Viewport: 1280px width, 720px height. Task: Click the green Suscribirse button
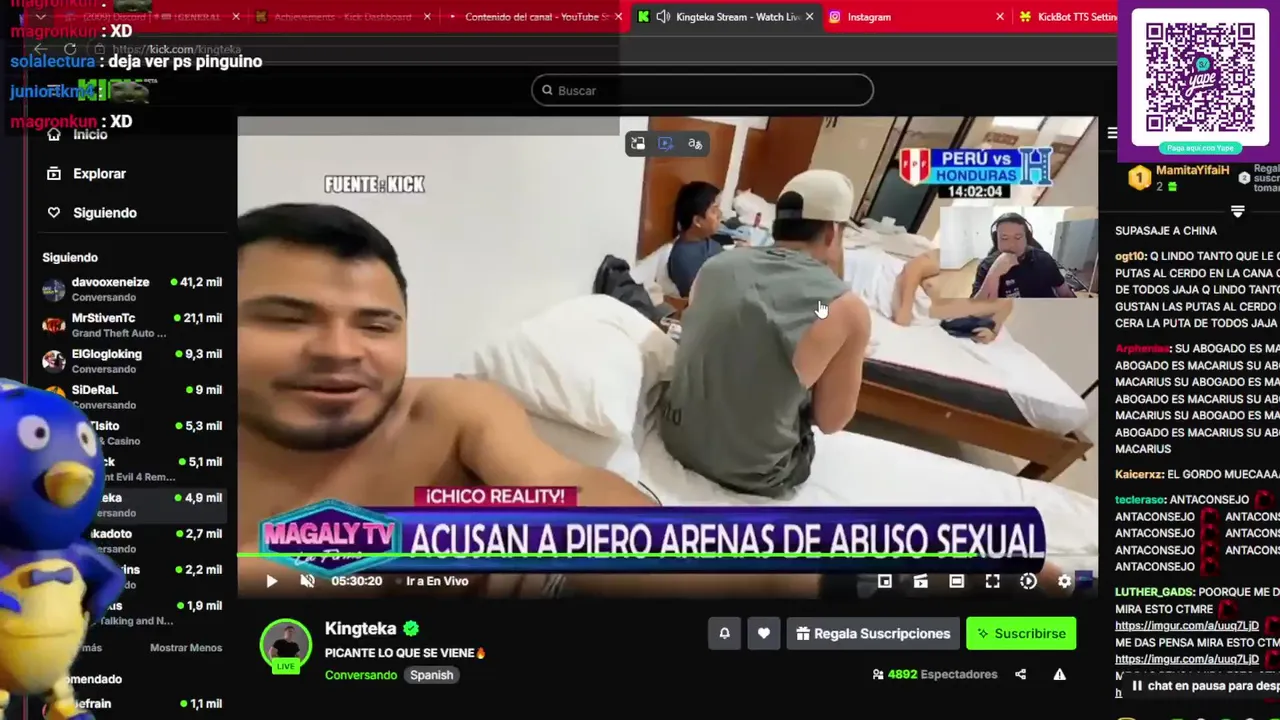coord(1021,633)
